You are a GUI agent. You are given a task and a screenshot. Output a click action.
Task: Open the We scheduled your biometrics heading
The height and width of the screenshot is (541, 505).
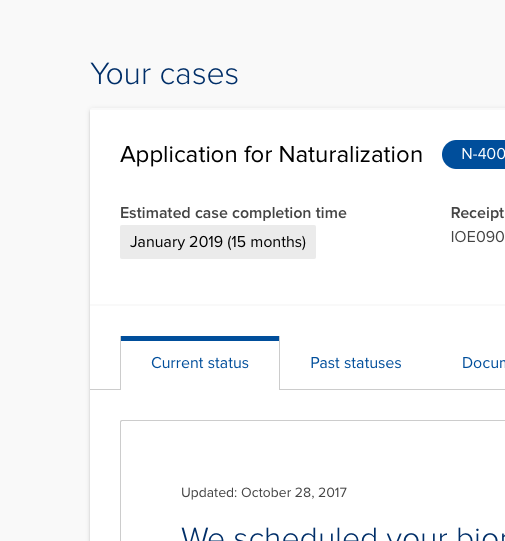[x=343, y=533]
